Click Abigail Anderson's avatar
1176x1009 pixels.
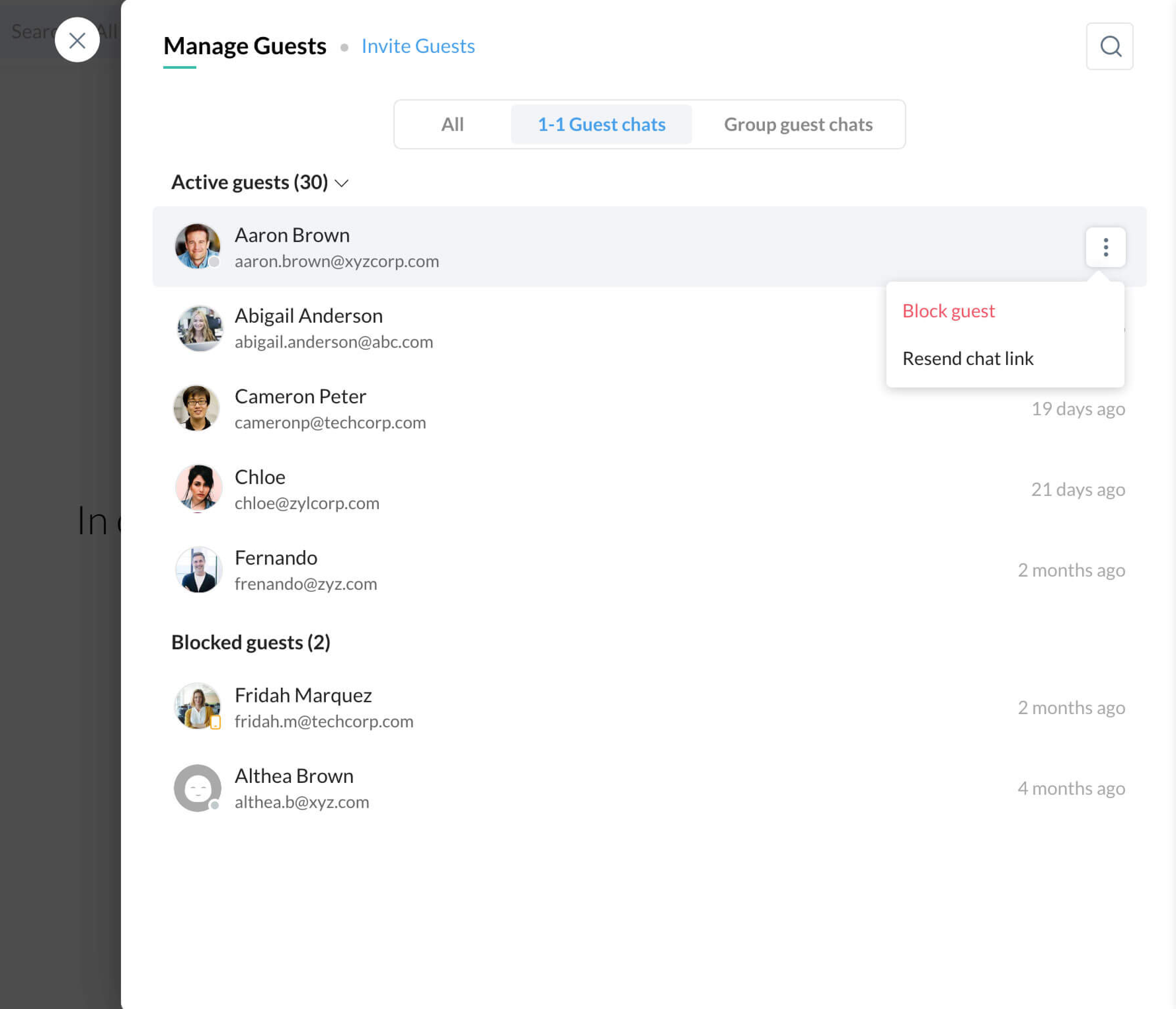point(199,328)
